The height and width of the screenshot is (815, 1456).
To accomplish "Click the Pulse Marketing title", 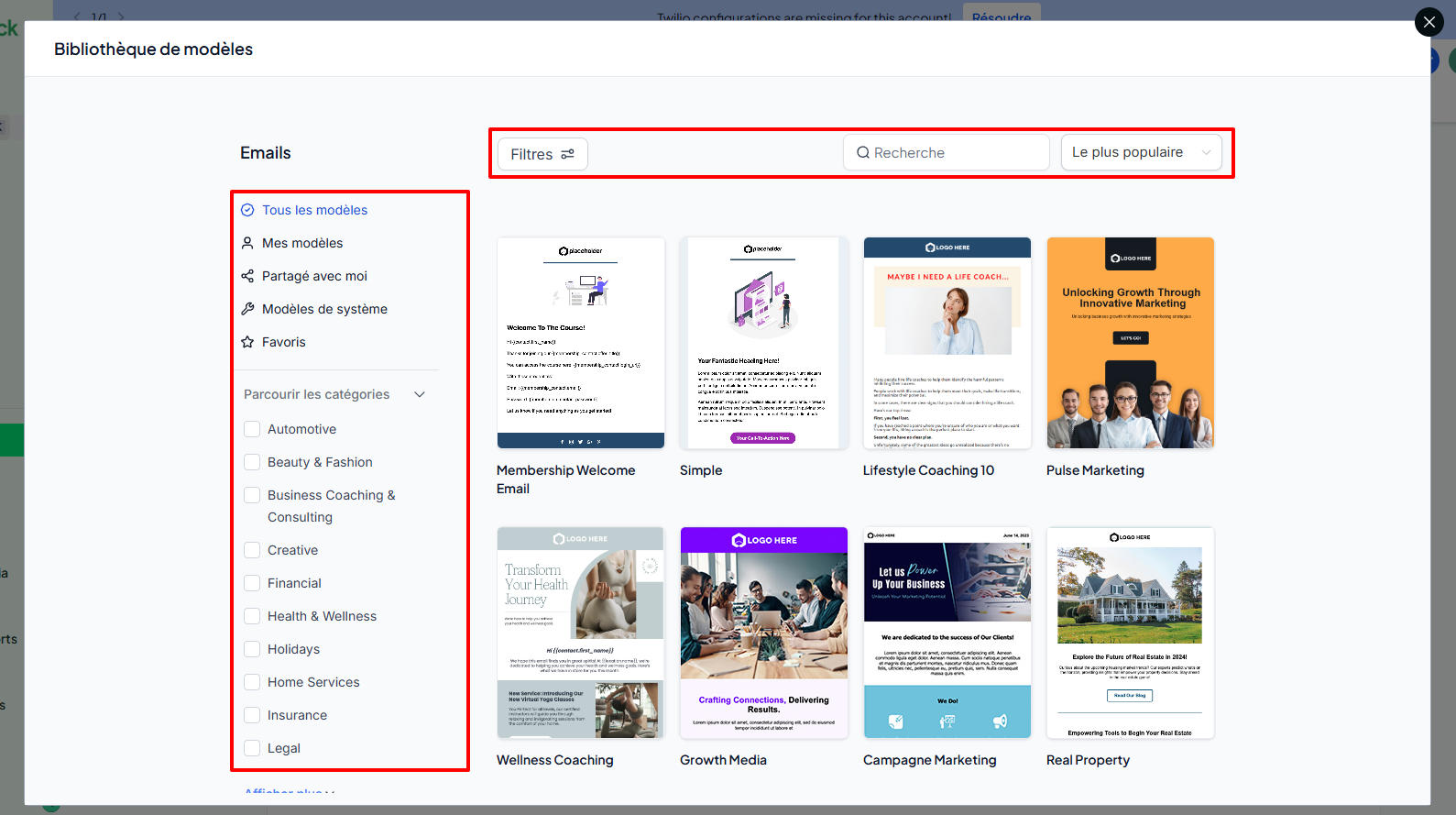I will tap(1095, 470).
